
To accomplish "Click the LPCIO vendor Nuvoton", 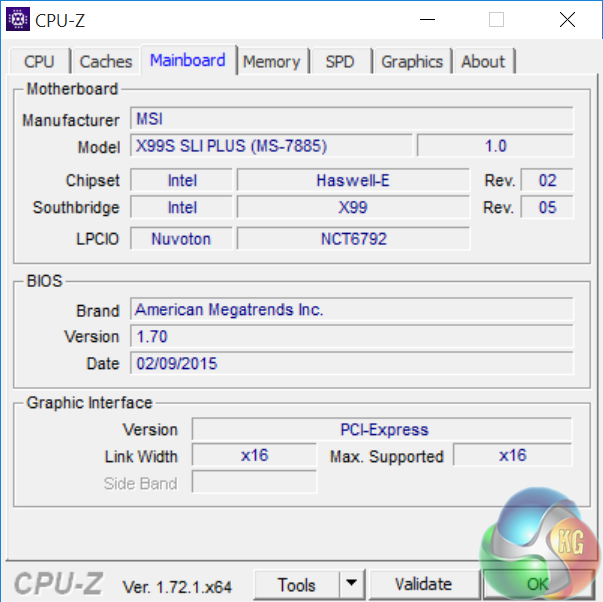I will pos(182,239).
